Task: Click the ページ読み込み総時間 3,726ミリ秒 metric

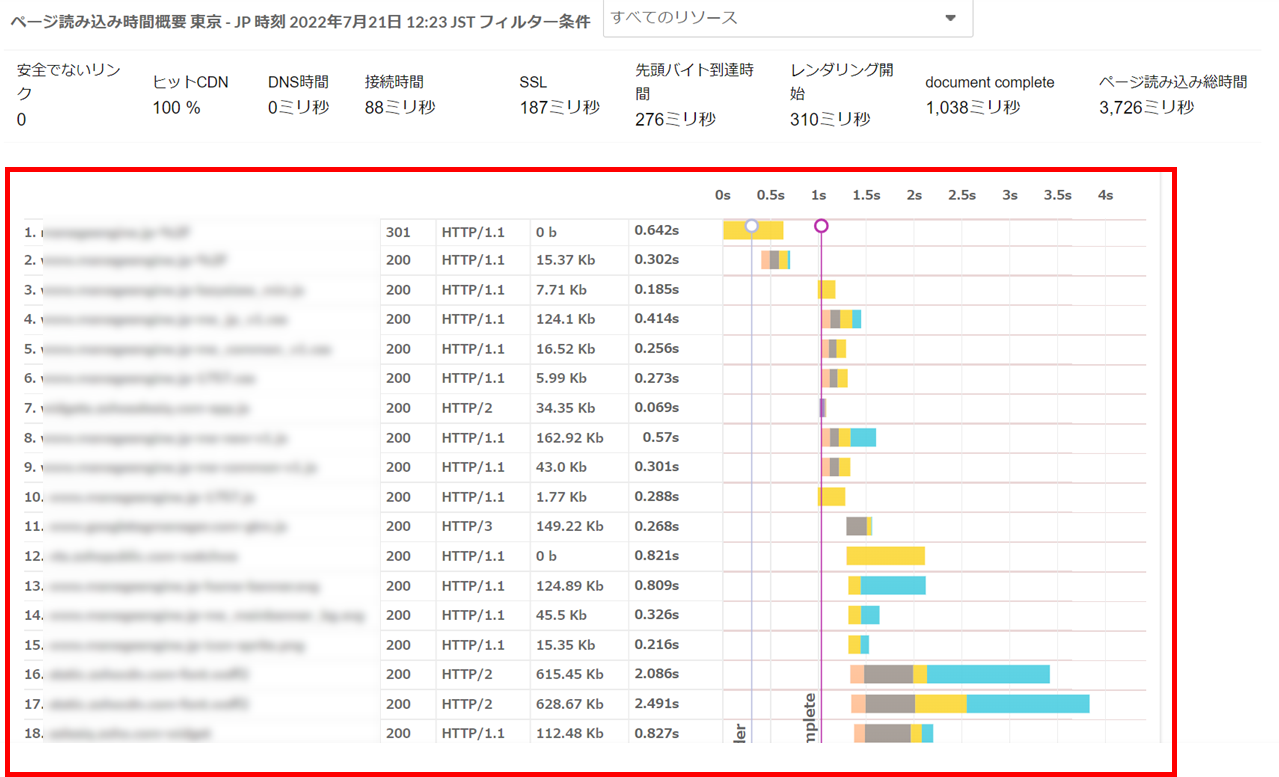Action: click(1172, 95)
